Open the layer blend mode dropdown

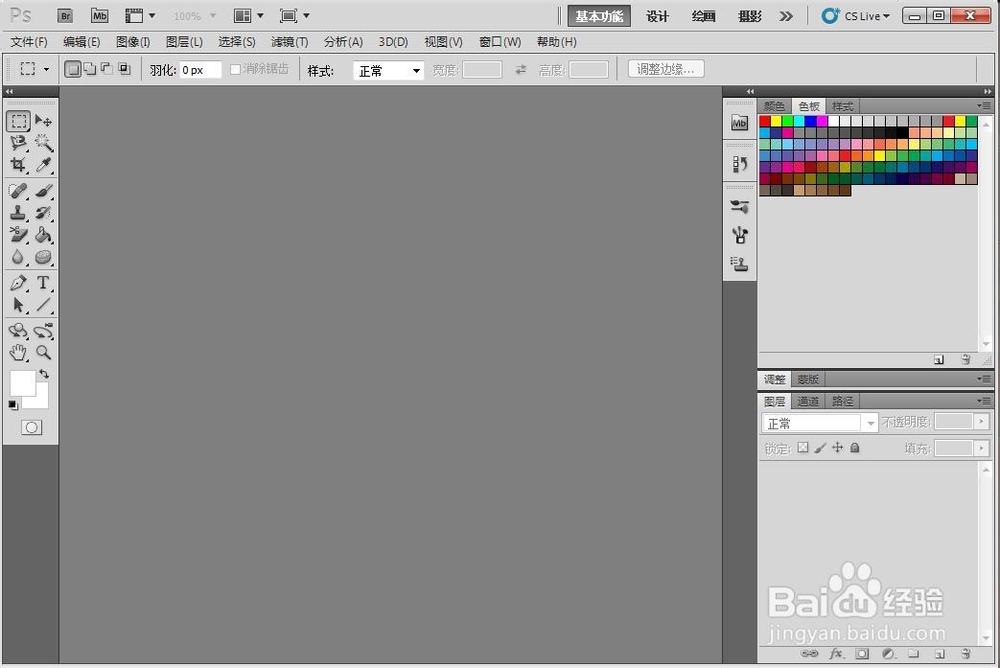click(820, 422)
